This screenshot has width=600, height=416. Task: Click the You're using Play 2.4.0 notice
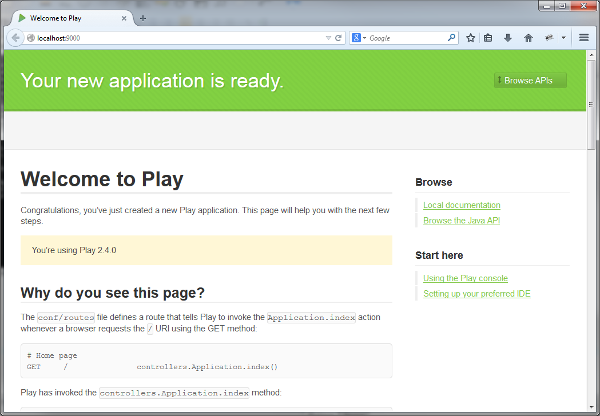click(x=206, y=250)
